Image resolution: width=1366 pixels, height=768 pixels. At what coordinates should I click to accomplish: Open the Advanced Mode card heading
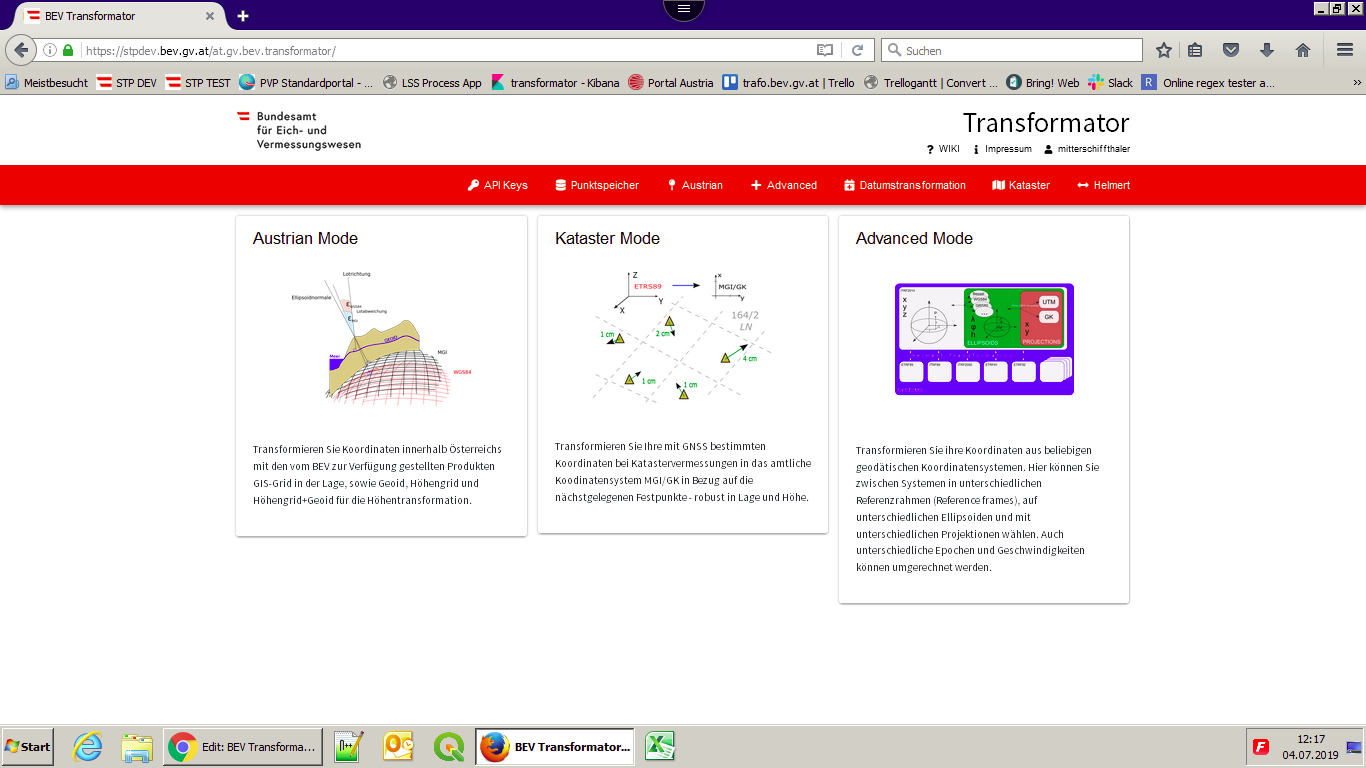pyautogui.click(x=914, y=238)
